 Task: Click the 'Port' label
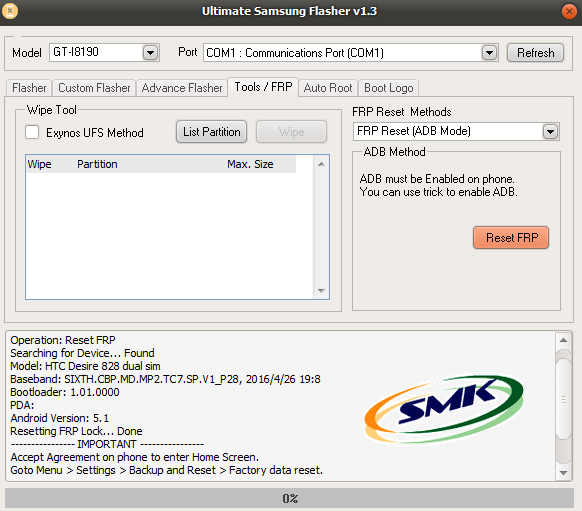[187, 52]
